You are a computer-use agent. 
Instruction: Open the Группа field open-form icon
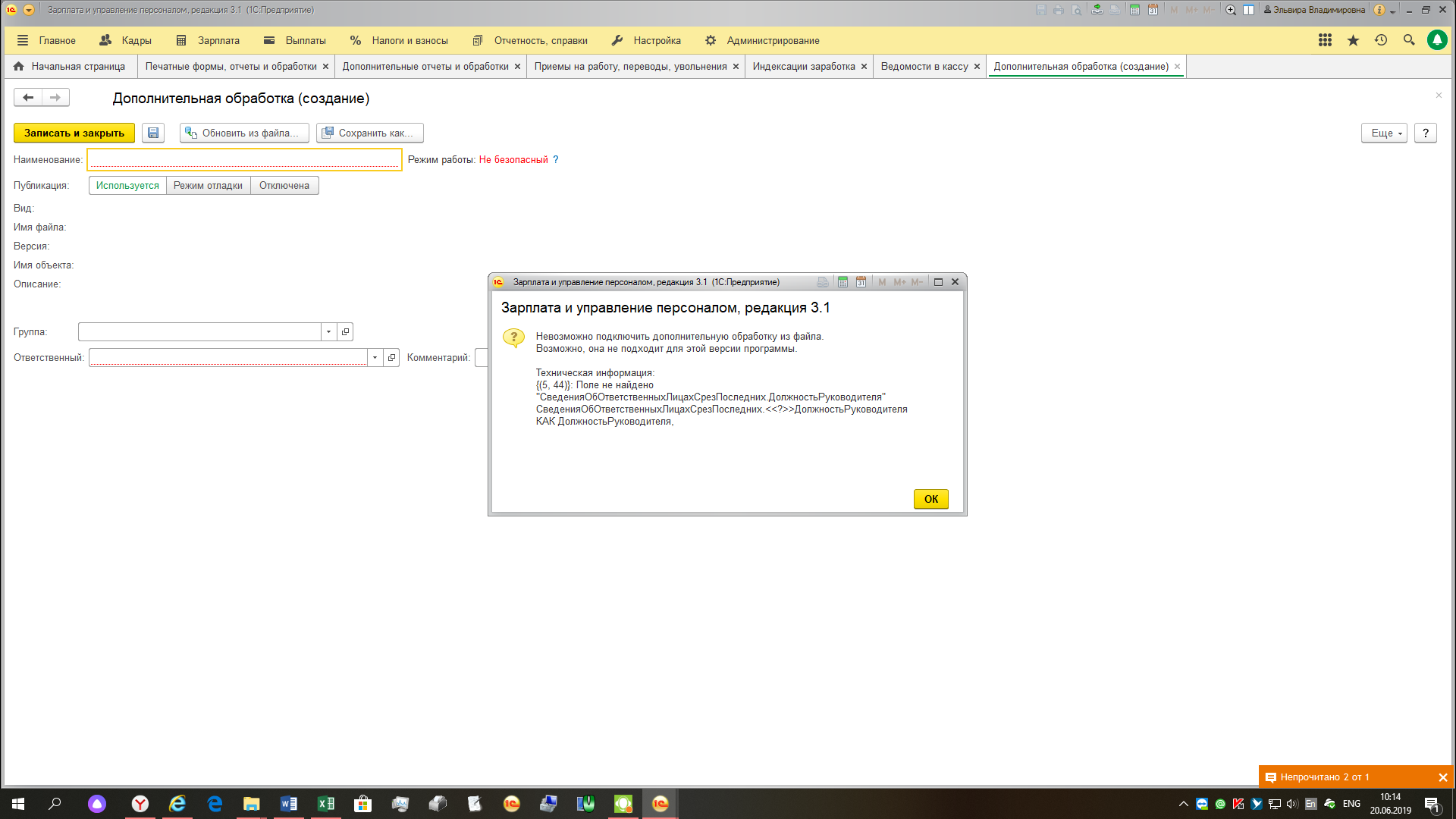tap(345, 331)
